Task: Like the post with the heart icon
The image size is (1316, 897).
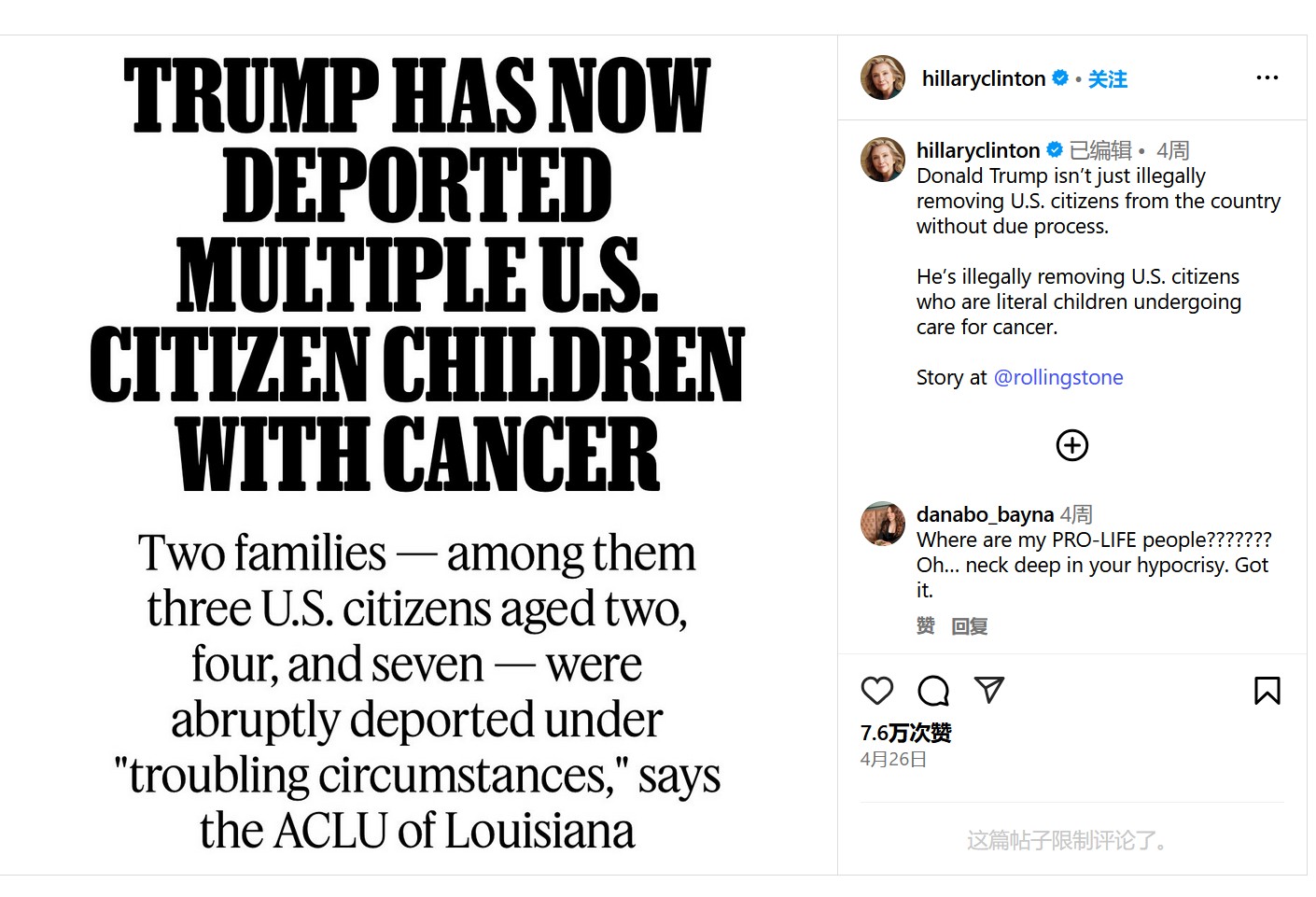Action: pos(876,691)
